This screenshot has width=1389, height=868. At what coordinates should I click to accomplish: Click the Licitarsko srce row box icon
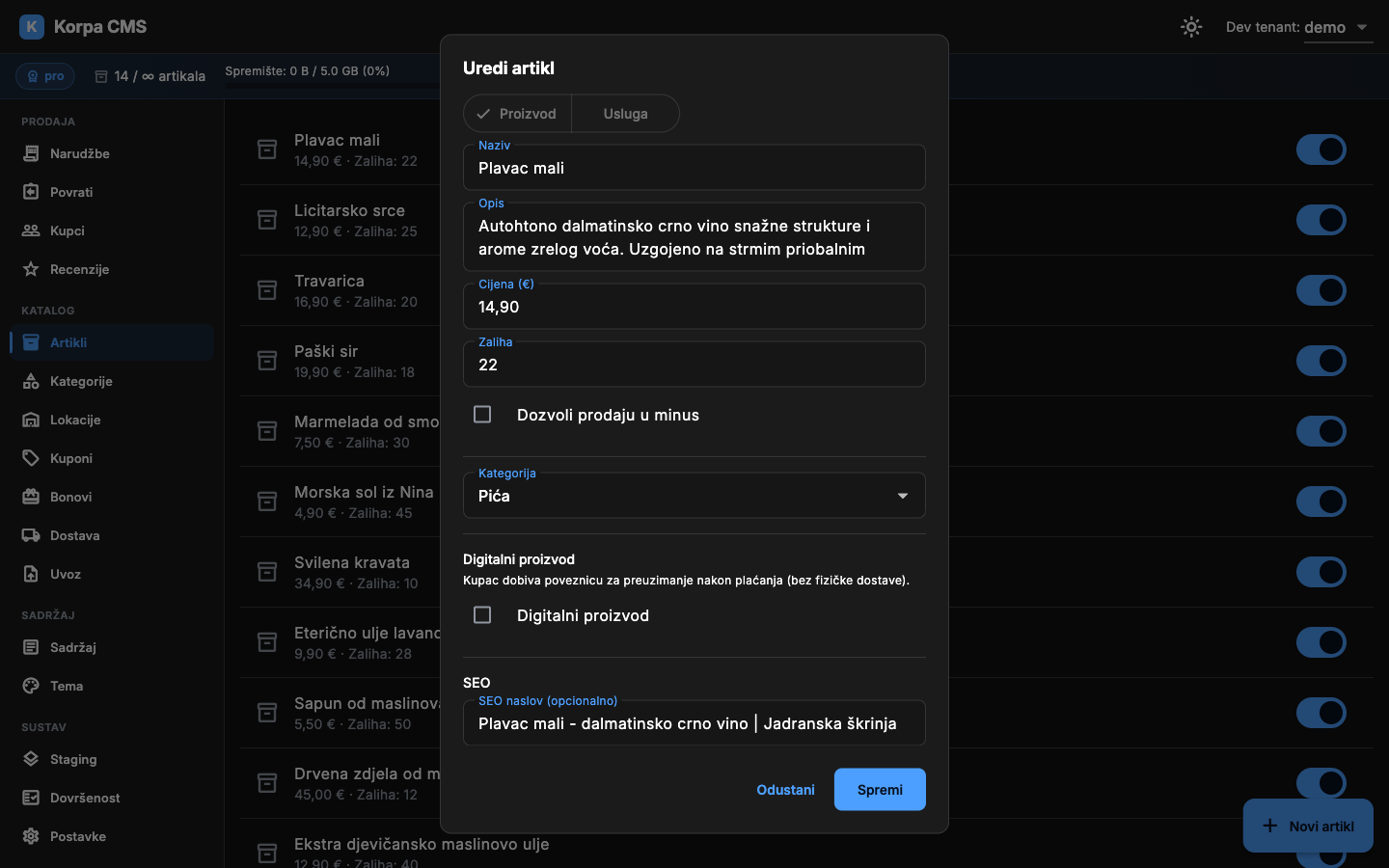[x=267, y=220]
